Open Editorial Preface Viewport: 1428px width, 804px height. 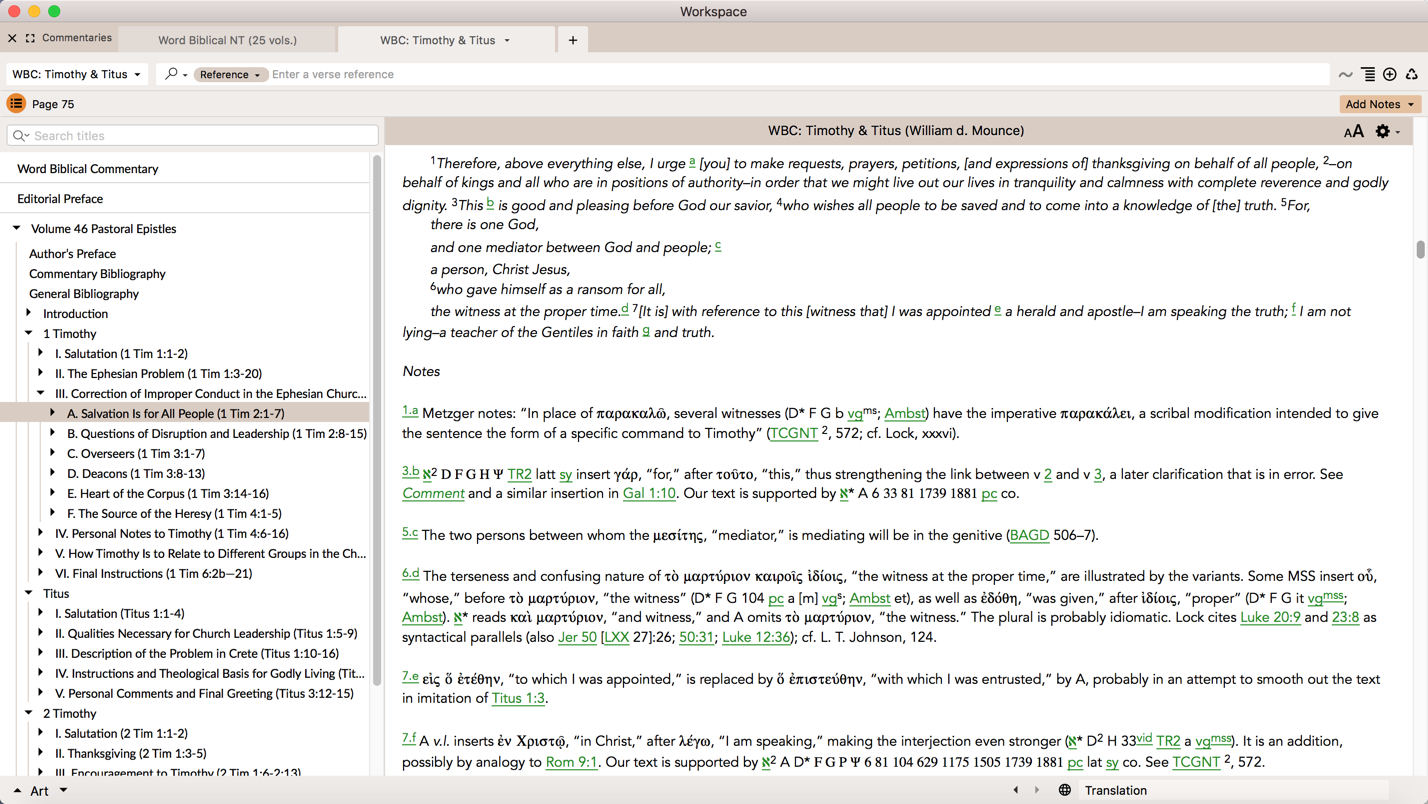click(x=60, y=199)
